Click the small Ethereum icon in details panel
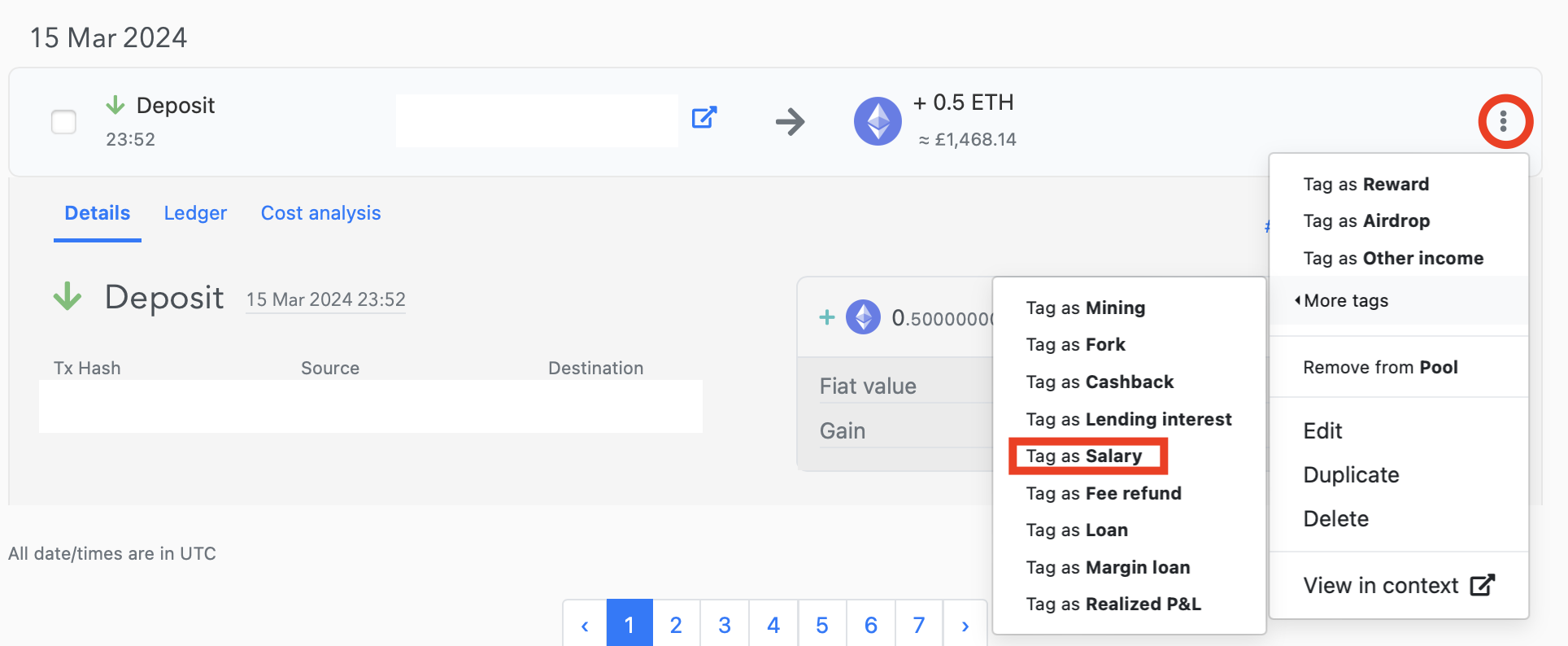 click(863, 317)
